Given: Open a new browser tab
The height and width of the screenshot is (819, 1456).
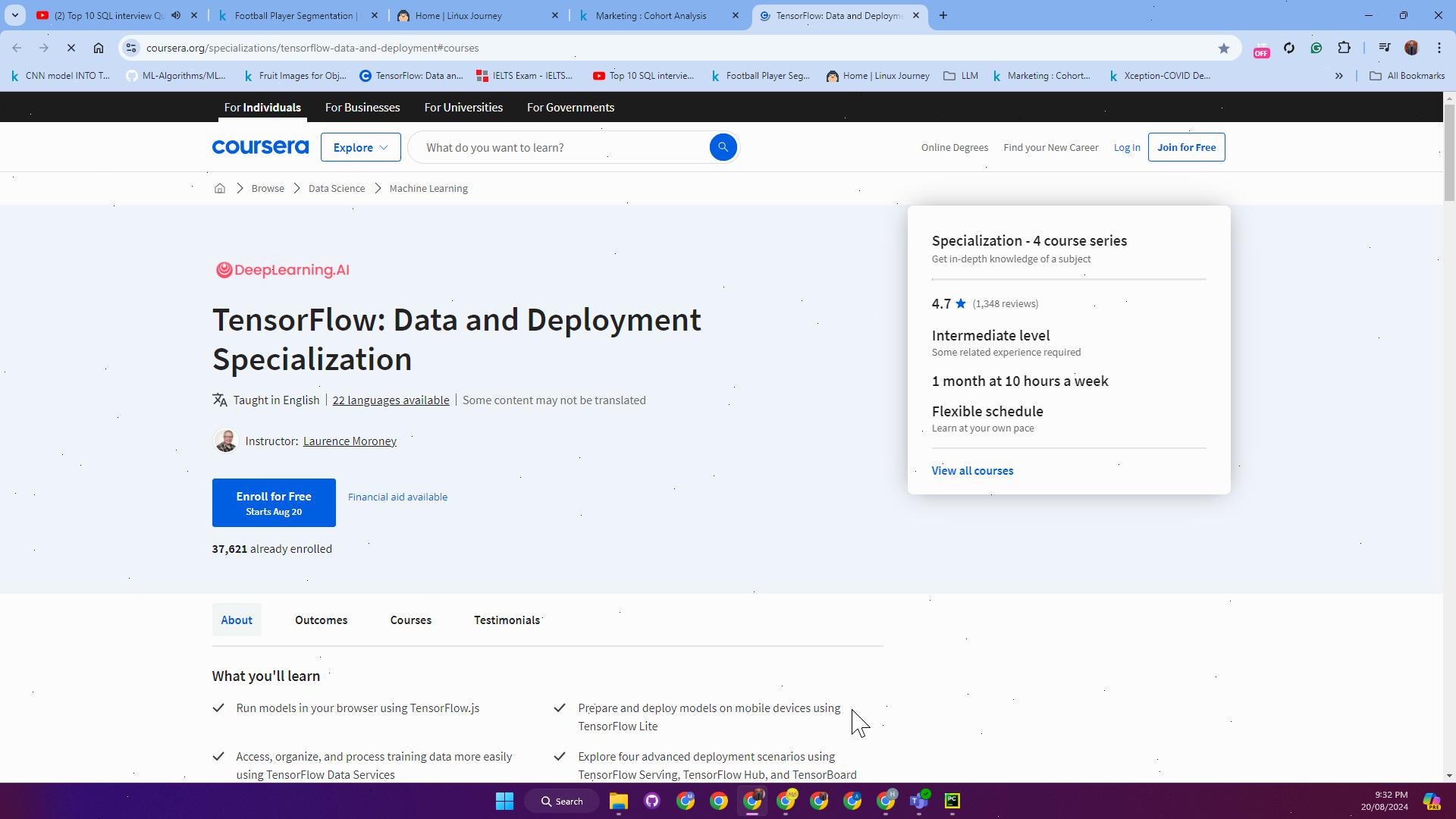Looking at the screenshot, I should (943, 15).
